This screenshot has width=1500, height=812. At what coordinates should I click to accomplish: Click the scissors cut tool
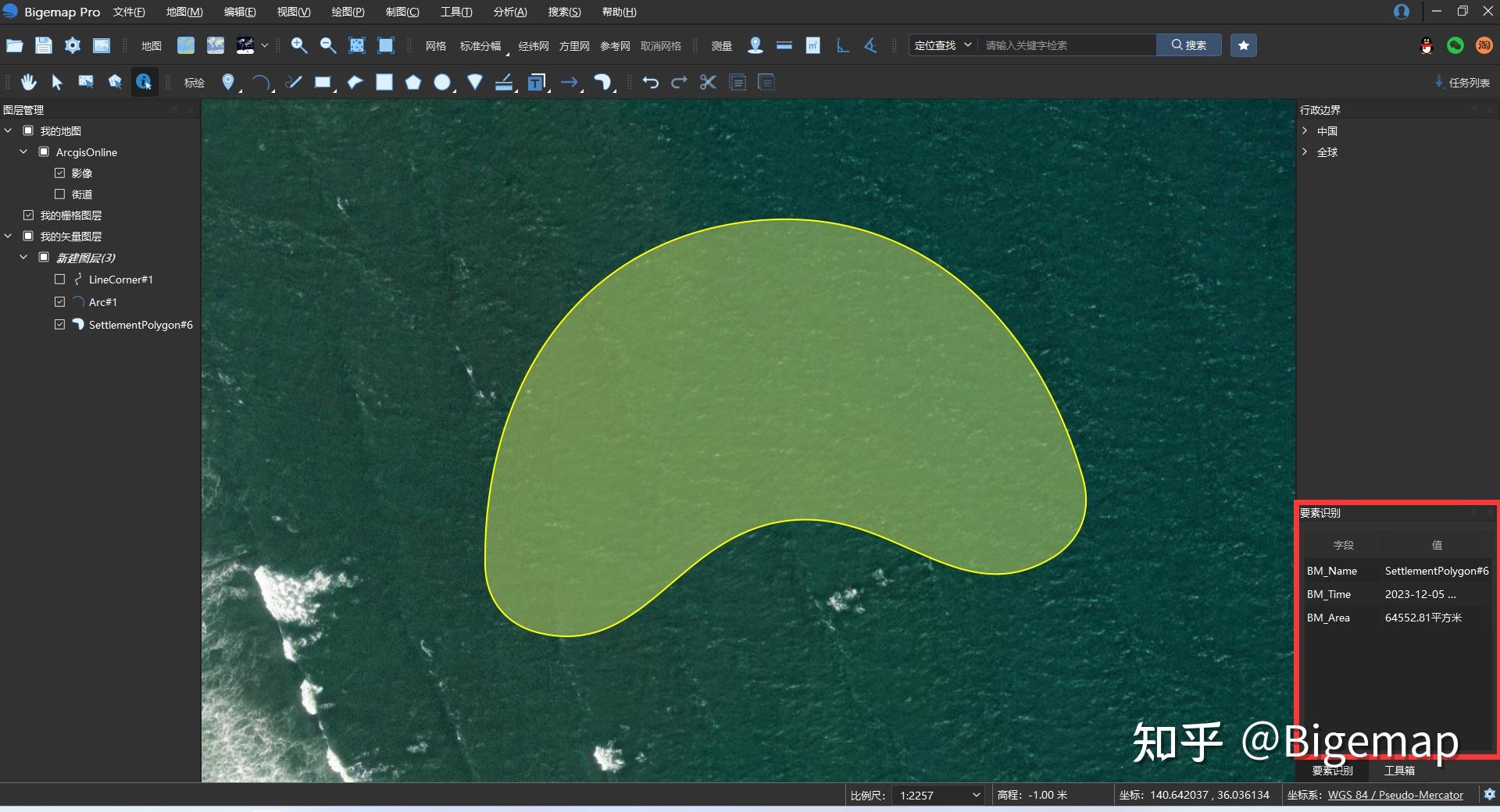click(x=708, y=82)
